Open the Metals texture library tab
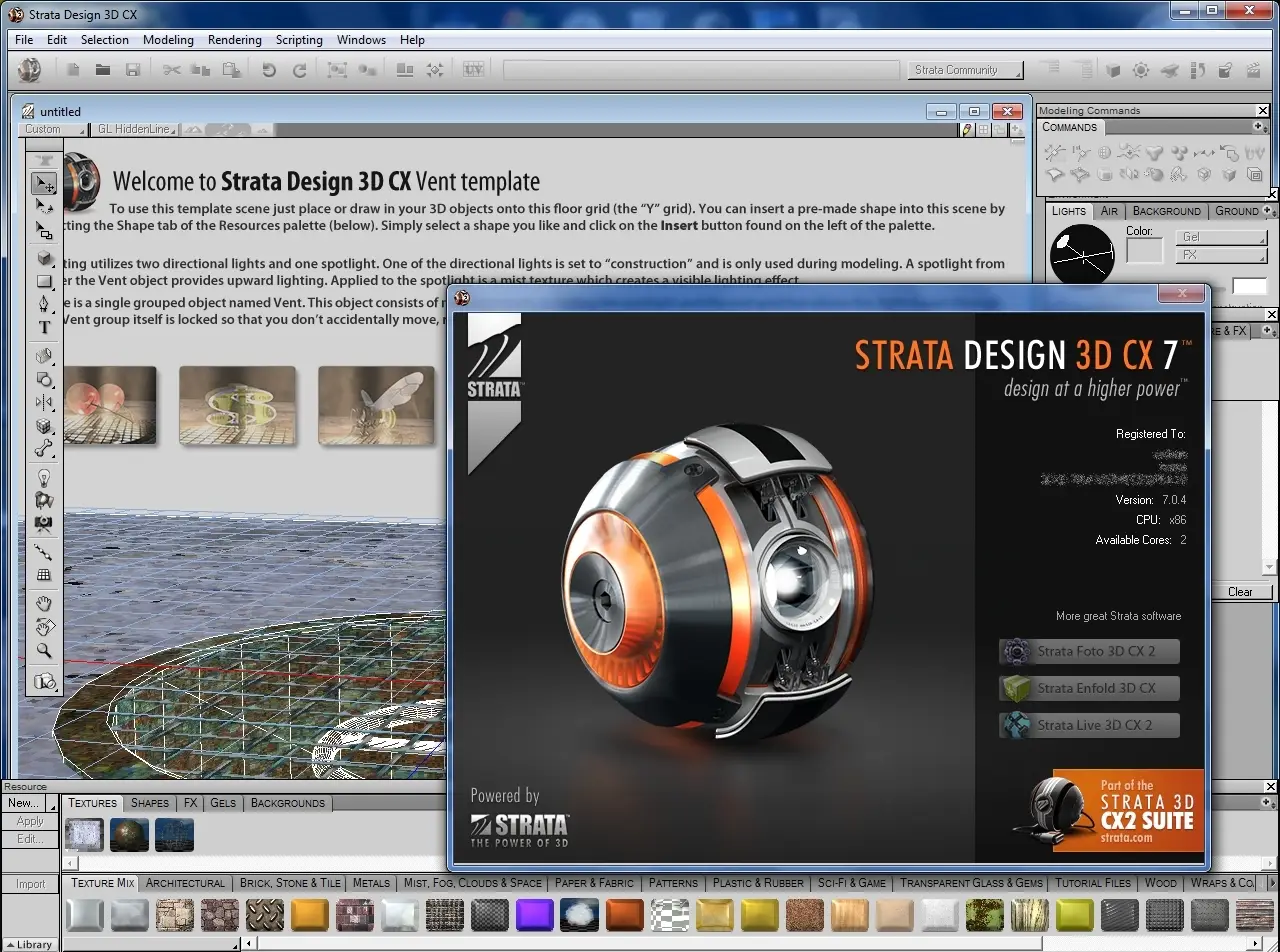Screen dimensions: 1280x952 coord(371,883)
